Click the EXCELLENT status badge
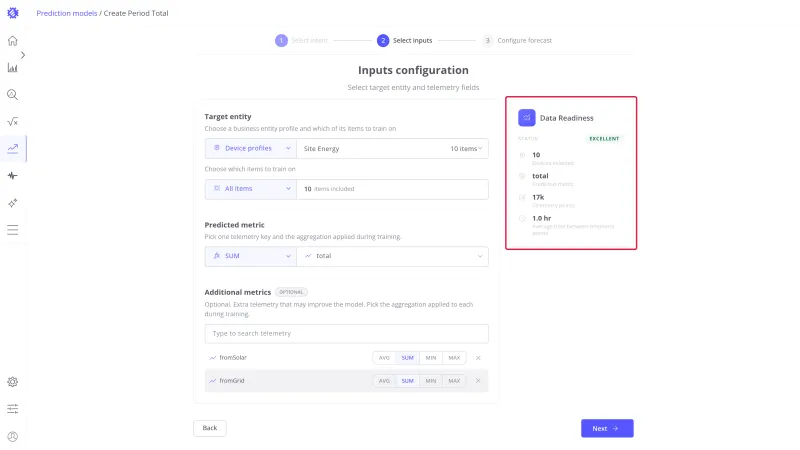The width and height of the screenshot is (800, 450). pos(604,139)
